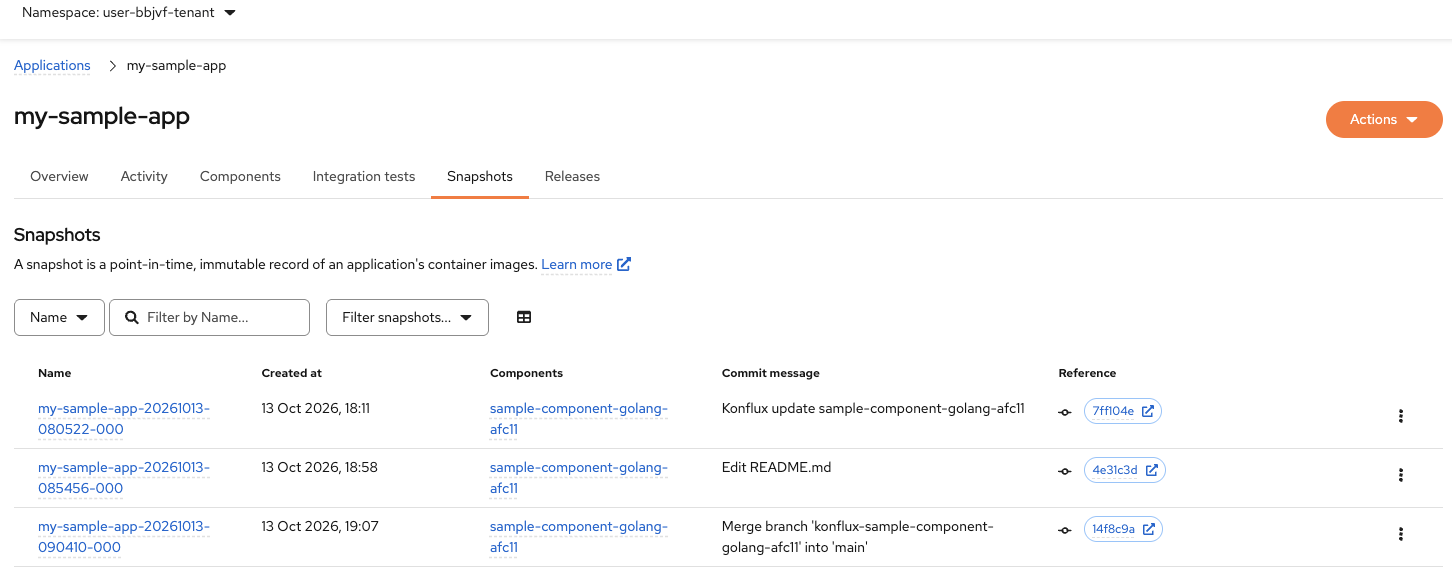Click the 'Merge branch' commit message
The height and width of the screenshot is (584, 1452).
click(x=857, y=537)
